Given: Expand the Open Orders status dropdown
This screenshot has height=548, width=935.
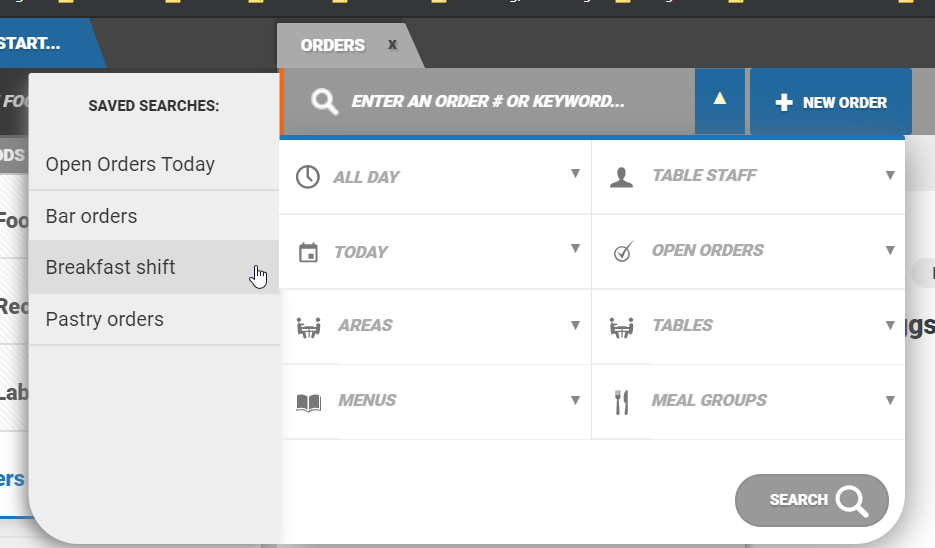Looking at the screenshot, I should click(x=889, y=250).
